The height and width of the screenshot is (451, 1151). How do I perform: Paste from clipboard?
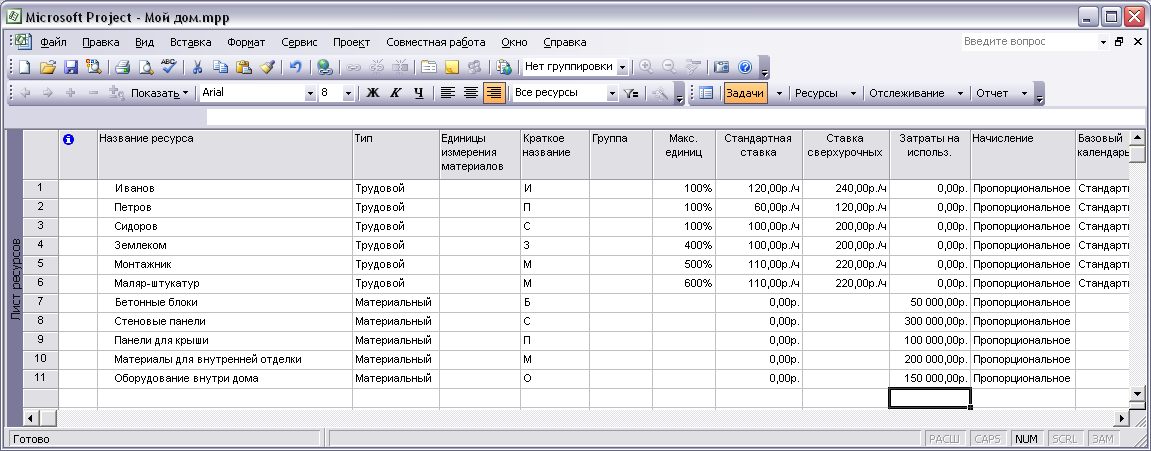point(244,68)
